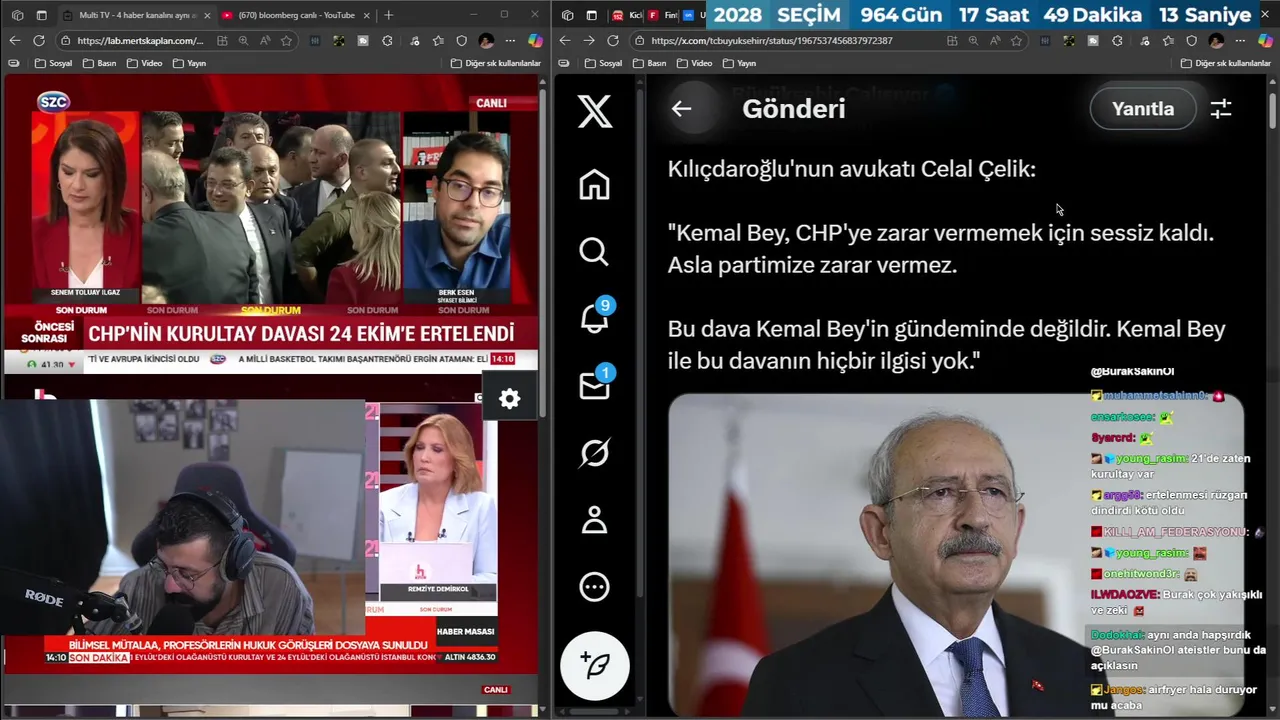
Task: Open tab actions menu in left browser
Action: [41, 15]
